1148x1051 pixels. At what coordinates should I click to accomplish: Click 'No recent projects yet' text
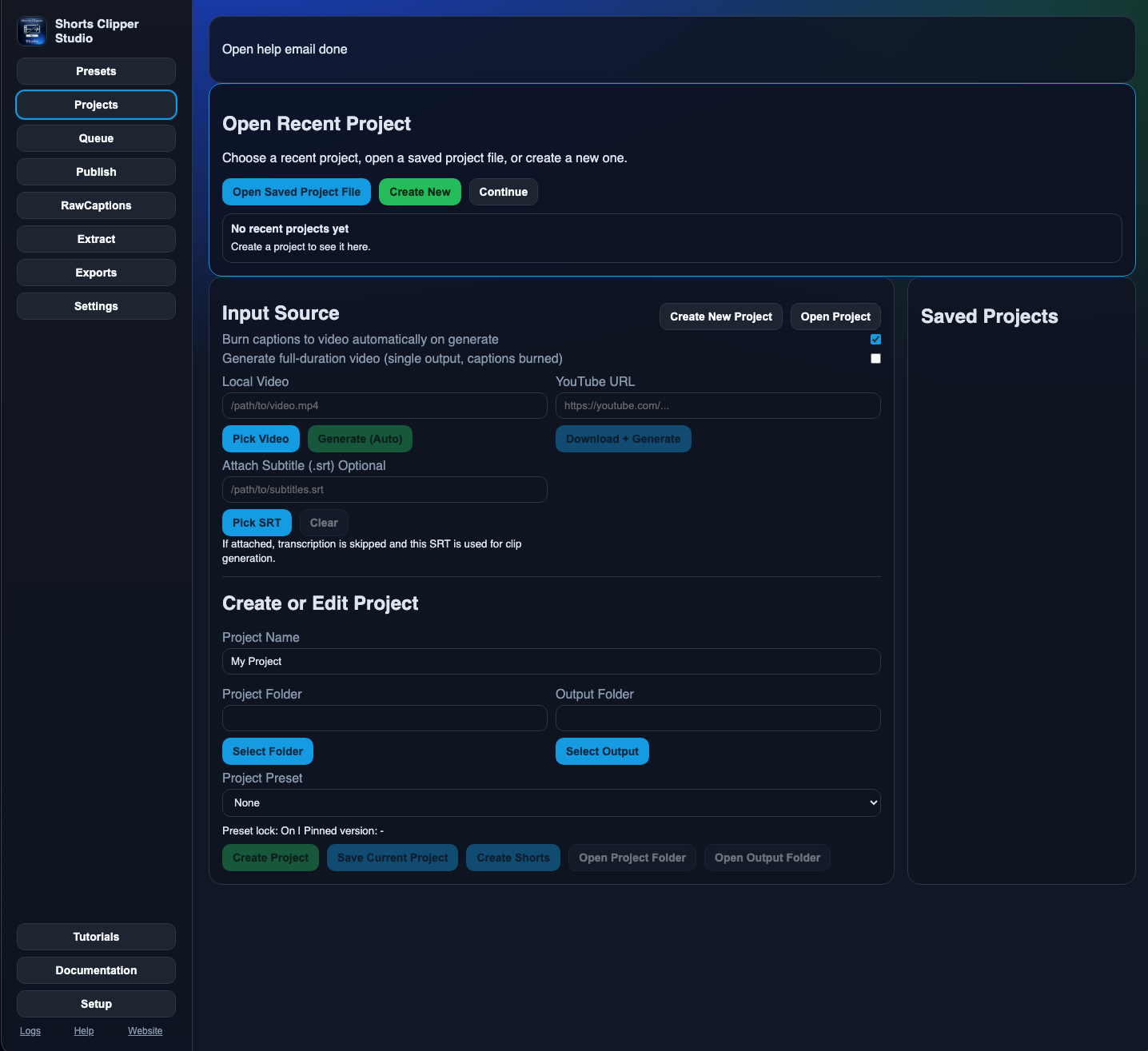[290, 229]
